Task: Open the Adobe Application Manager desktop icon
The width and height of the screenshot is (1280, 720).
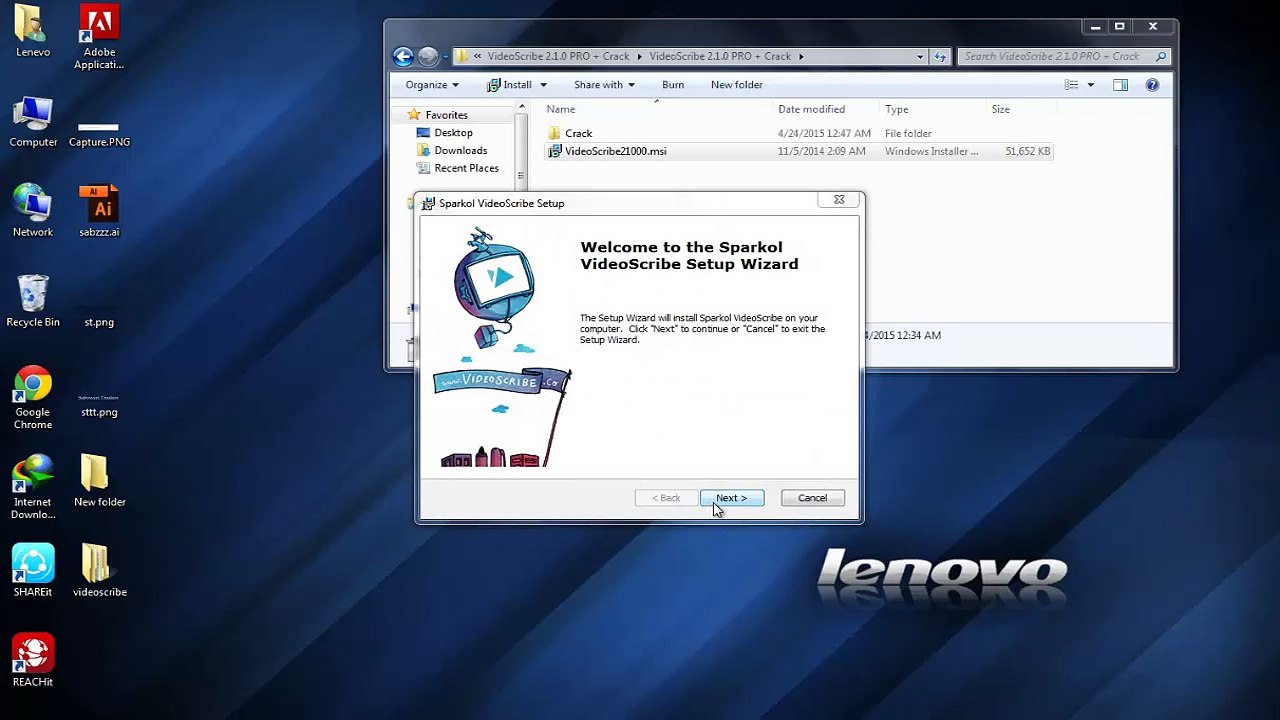Action: click(x=99, y=37)
